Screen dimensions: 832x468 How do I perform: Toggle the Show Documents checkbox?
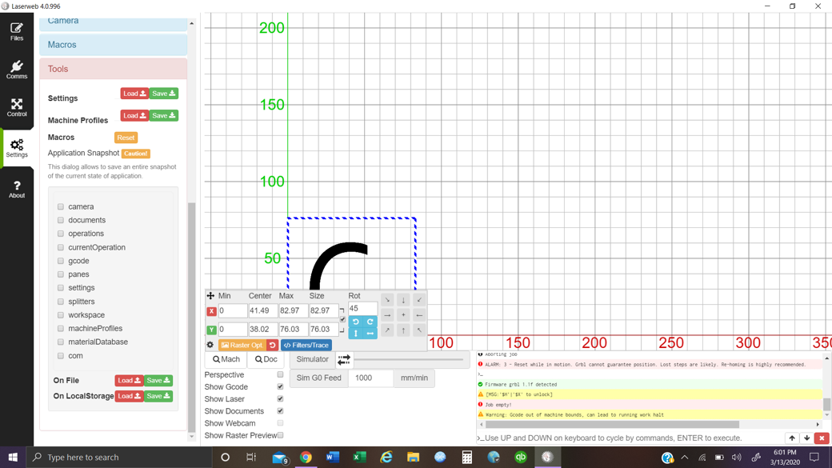click(280, 411)
